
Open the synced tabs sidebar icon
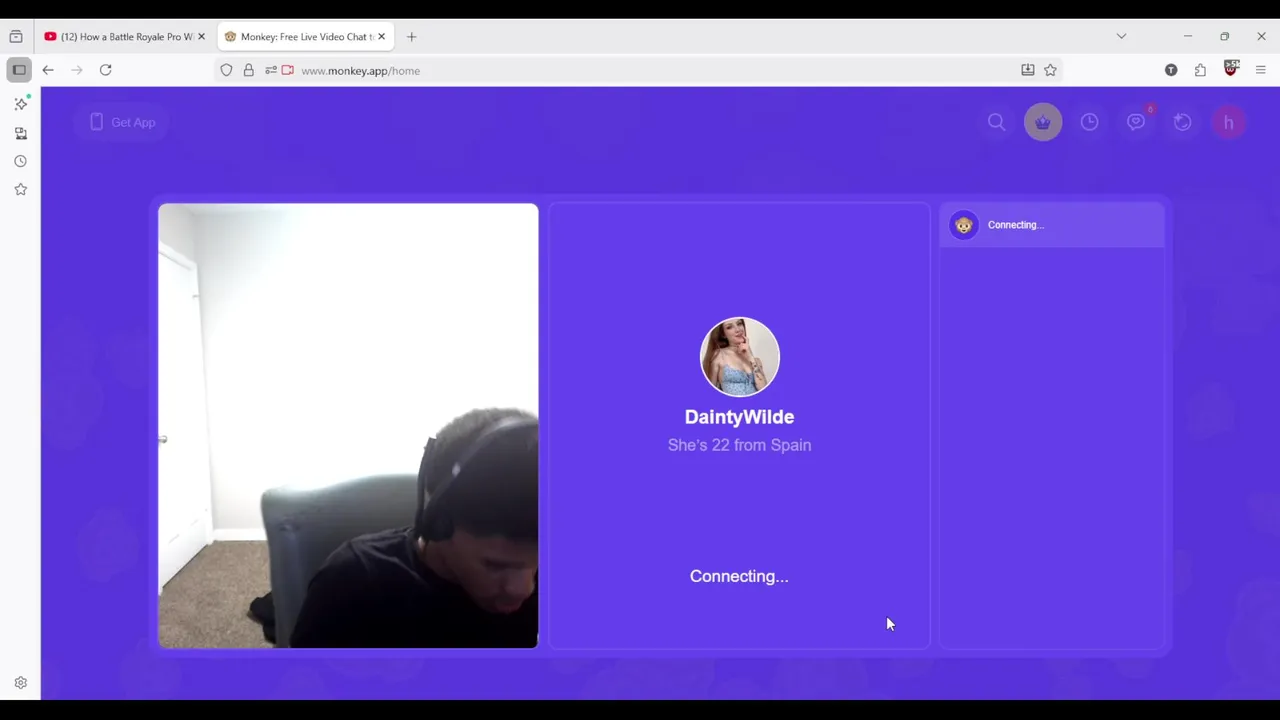click(21, 133)
